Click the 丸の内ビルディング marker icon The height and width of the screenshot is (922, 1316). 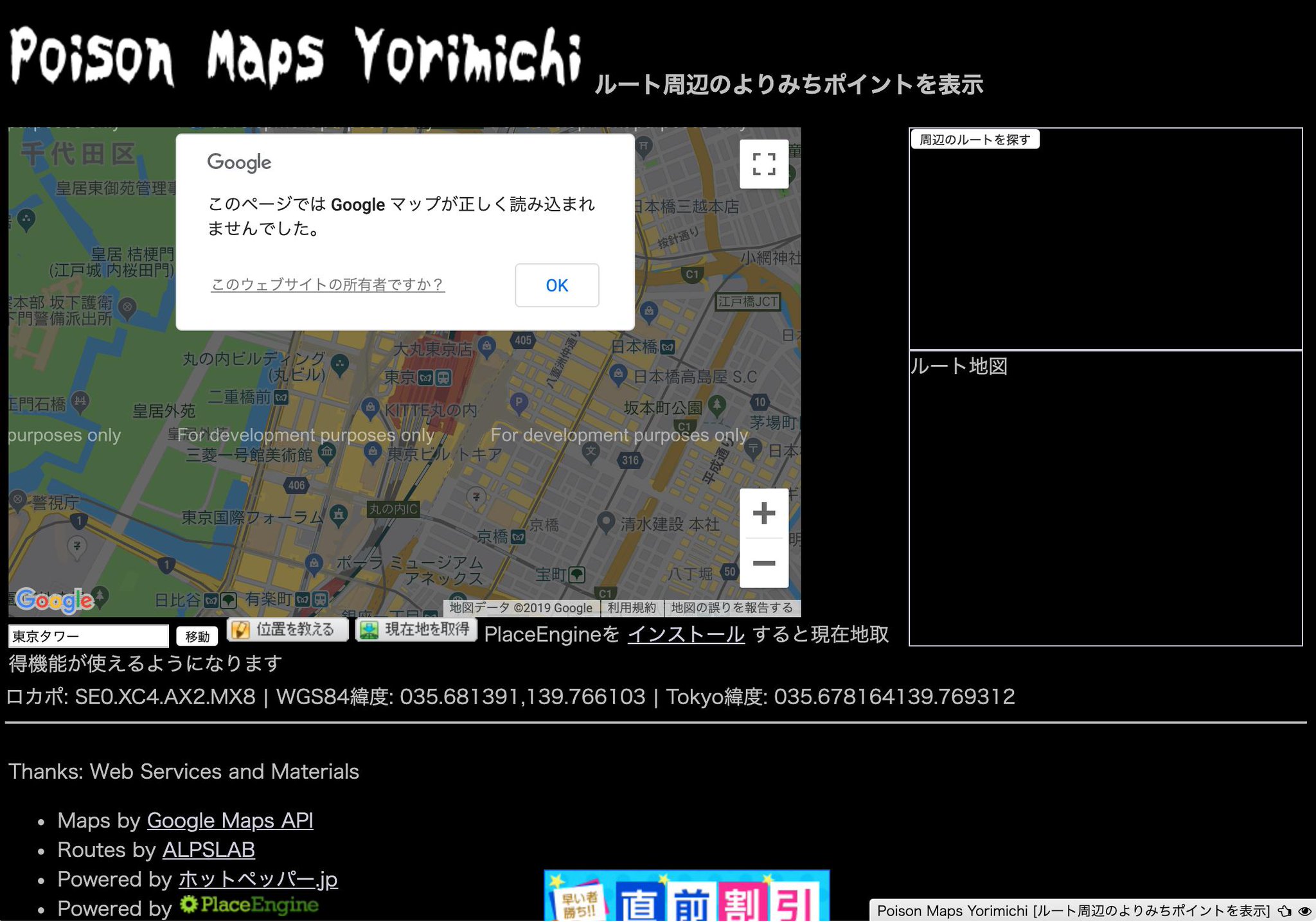coord(339,364)
